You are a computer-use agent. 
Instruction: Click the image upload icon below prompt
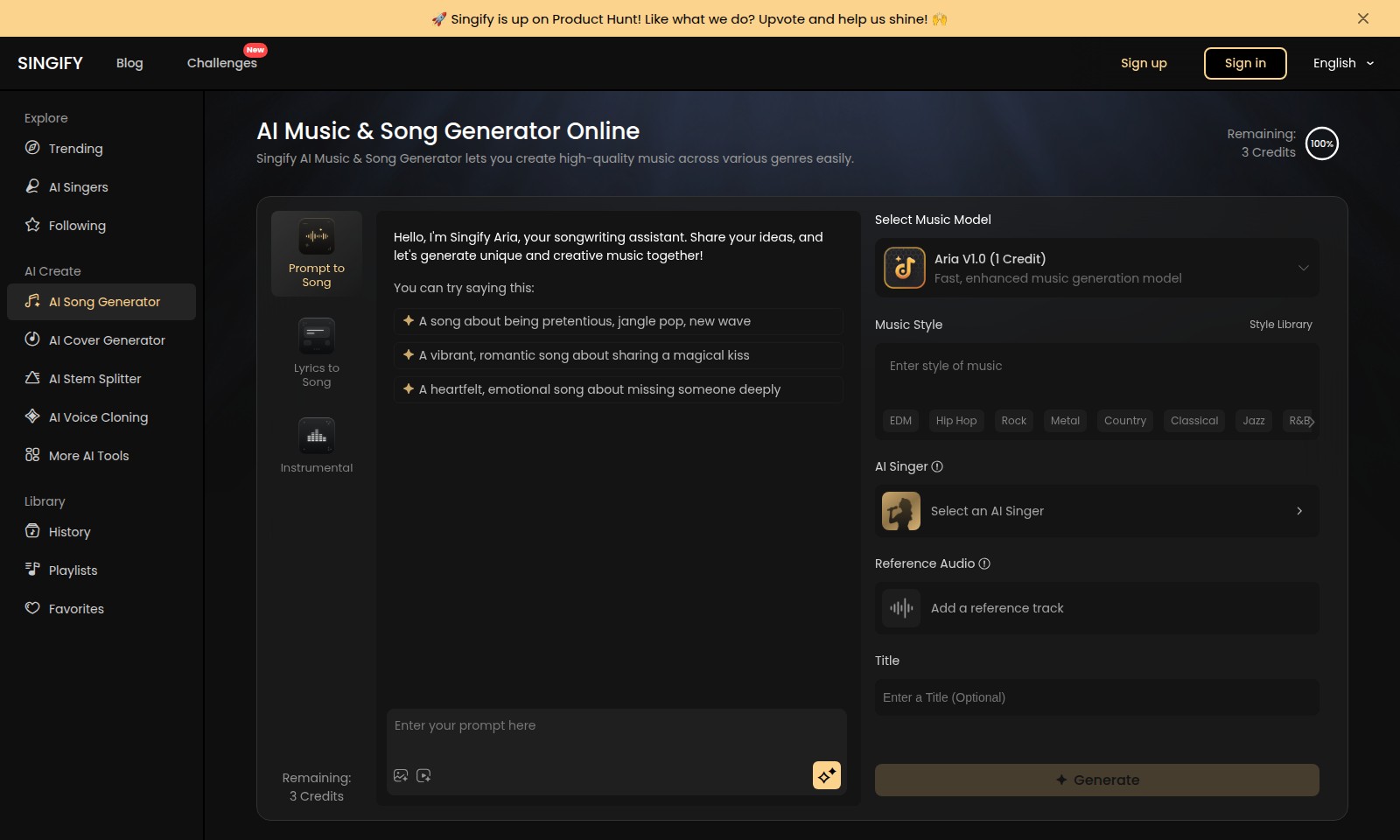coord(401,775)
